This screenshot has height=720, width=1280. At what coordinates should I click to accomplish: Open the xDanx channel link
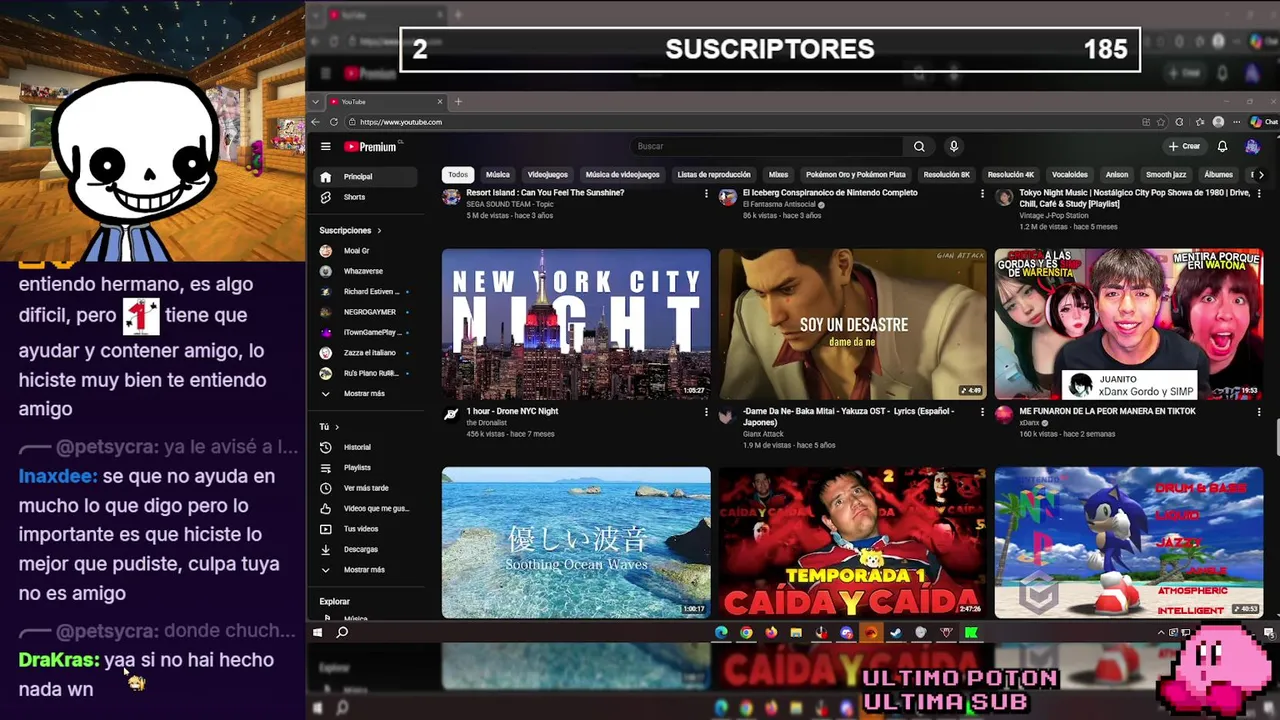(x=1029, y=423)
